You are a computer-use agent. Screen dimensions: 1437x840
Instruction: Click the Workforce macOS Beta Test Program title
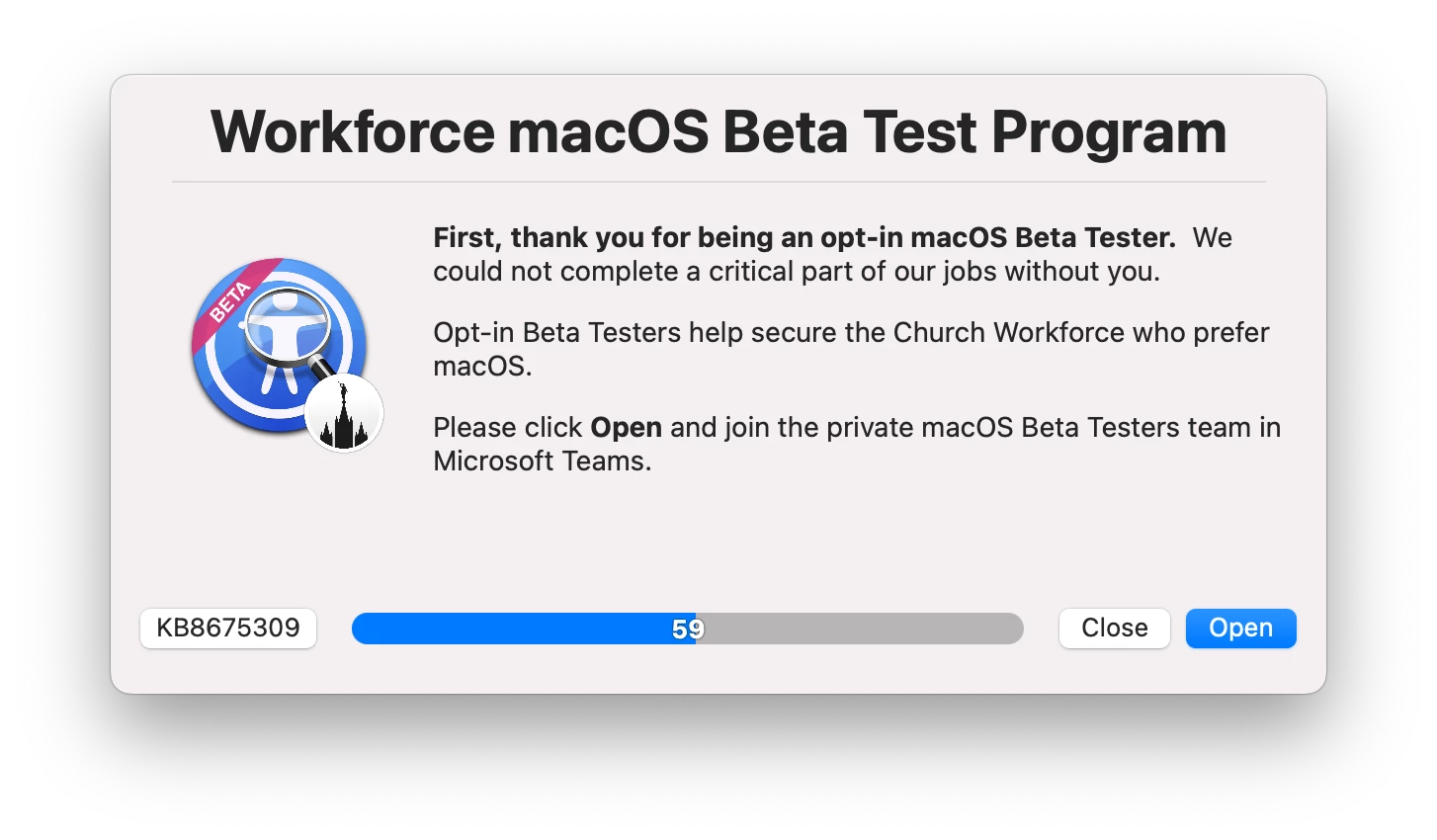pos(718,131)
